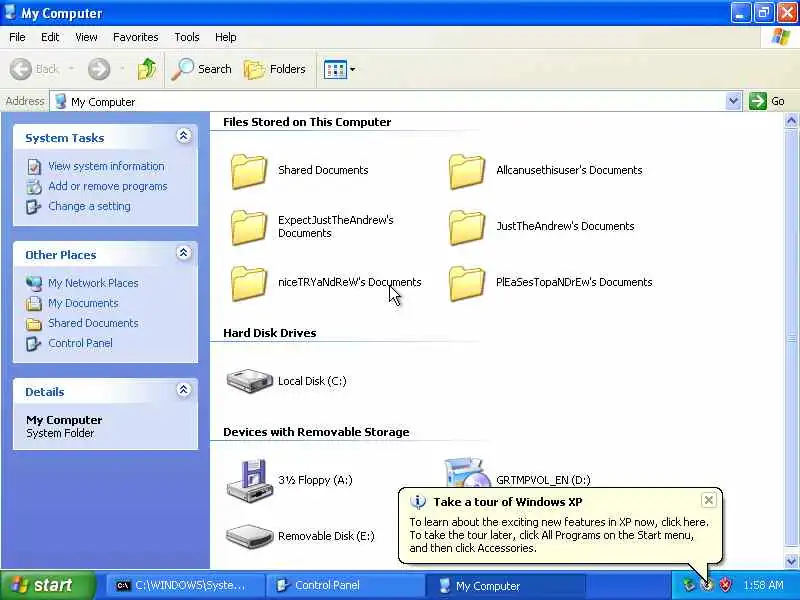Collapse the Other Places panel

pyautogui.click(x=184, y=253)
